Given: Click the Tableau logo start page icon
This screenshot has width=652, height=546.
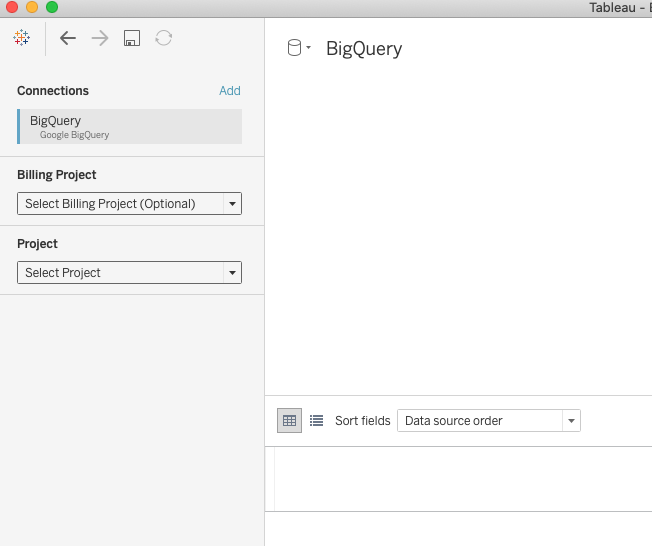Looking at the screenshot, I should [x=21, y=38].
